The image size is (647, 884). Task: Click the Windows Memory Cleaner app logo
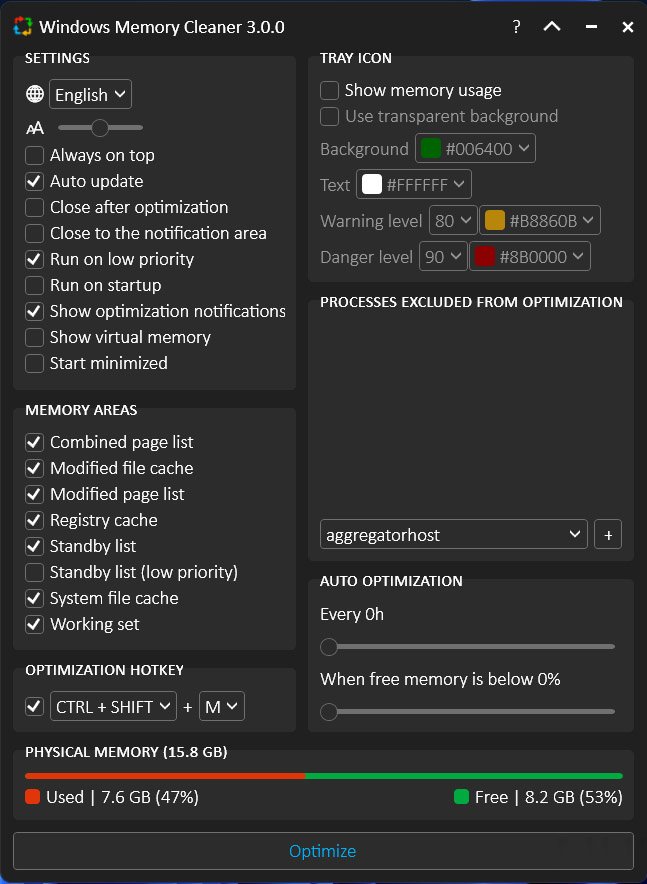(22, 27)
